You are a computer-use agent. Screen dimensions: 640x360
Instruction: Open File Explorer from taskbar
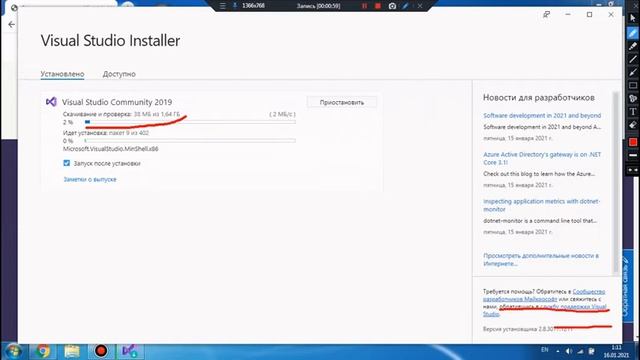[x=72, y=351]
